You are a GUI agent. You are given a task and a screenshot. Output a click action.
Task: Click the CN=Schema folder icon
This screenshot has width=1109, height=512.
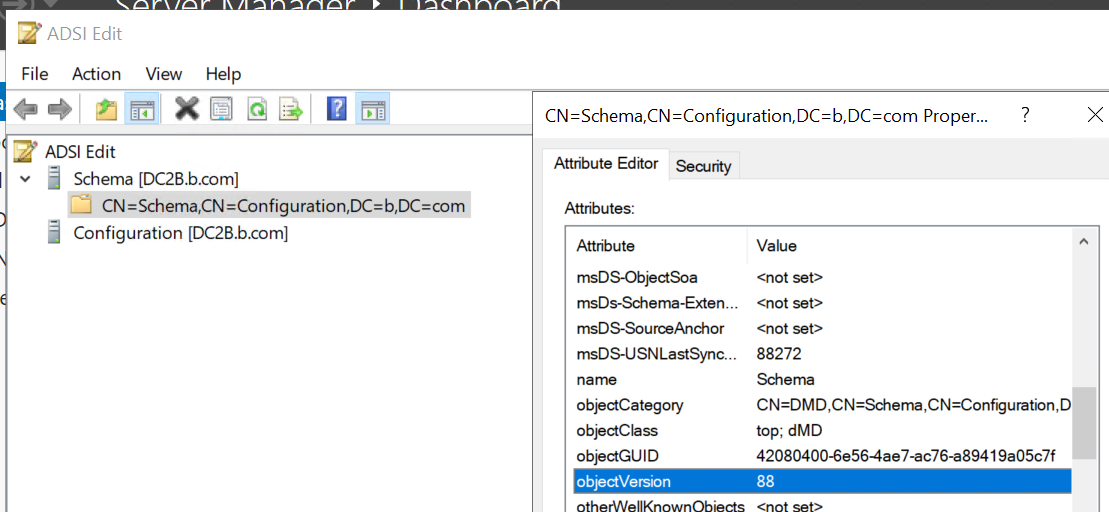pos(81,205)
